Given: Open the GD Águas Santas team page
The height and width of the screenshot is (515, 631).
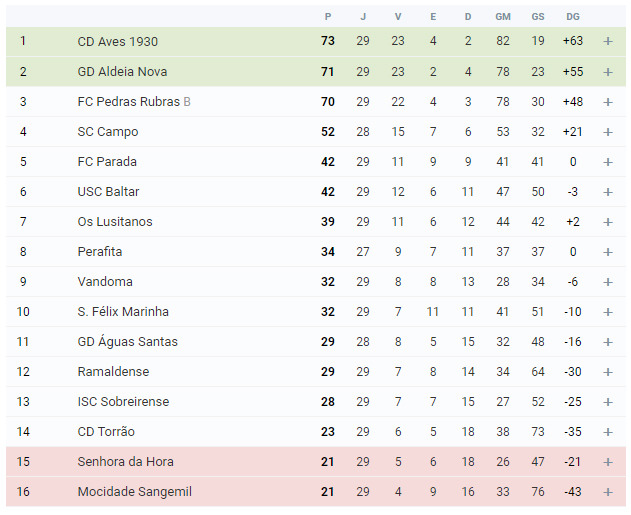Looking at the screenshot, I should (x=127, y=341).
